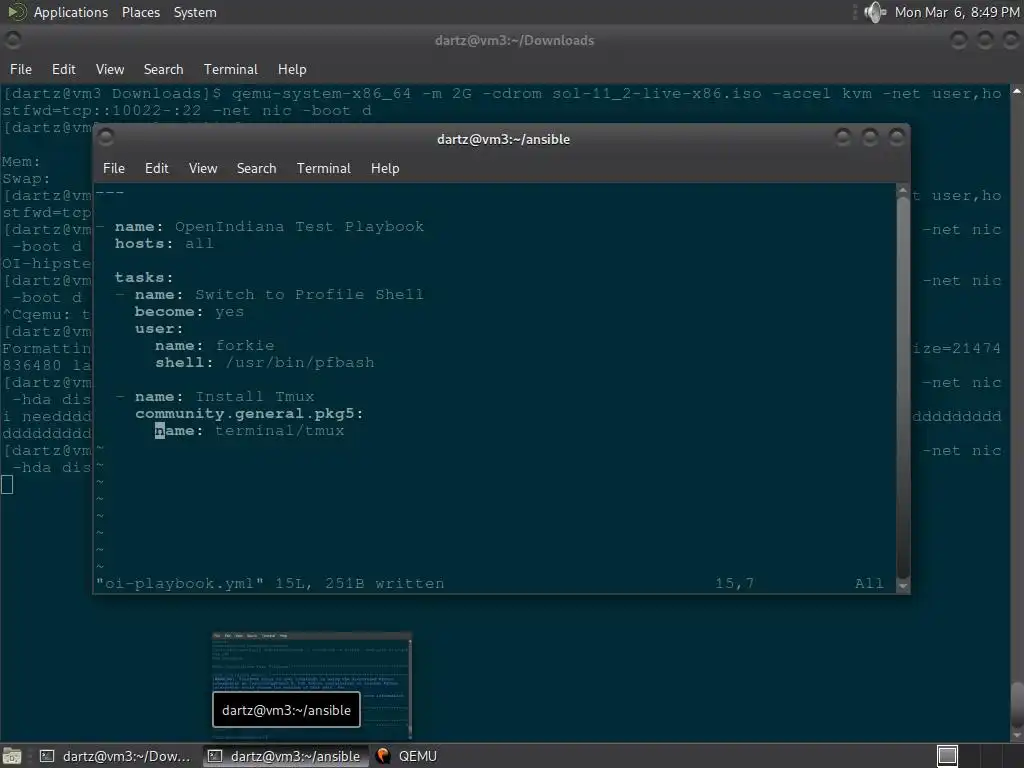Click scroll up arrow of ansible terminal

point(903,190)
